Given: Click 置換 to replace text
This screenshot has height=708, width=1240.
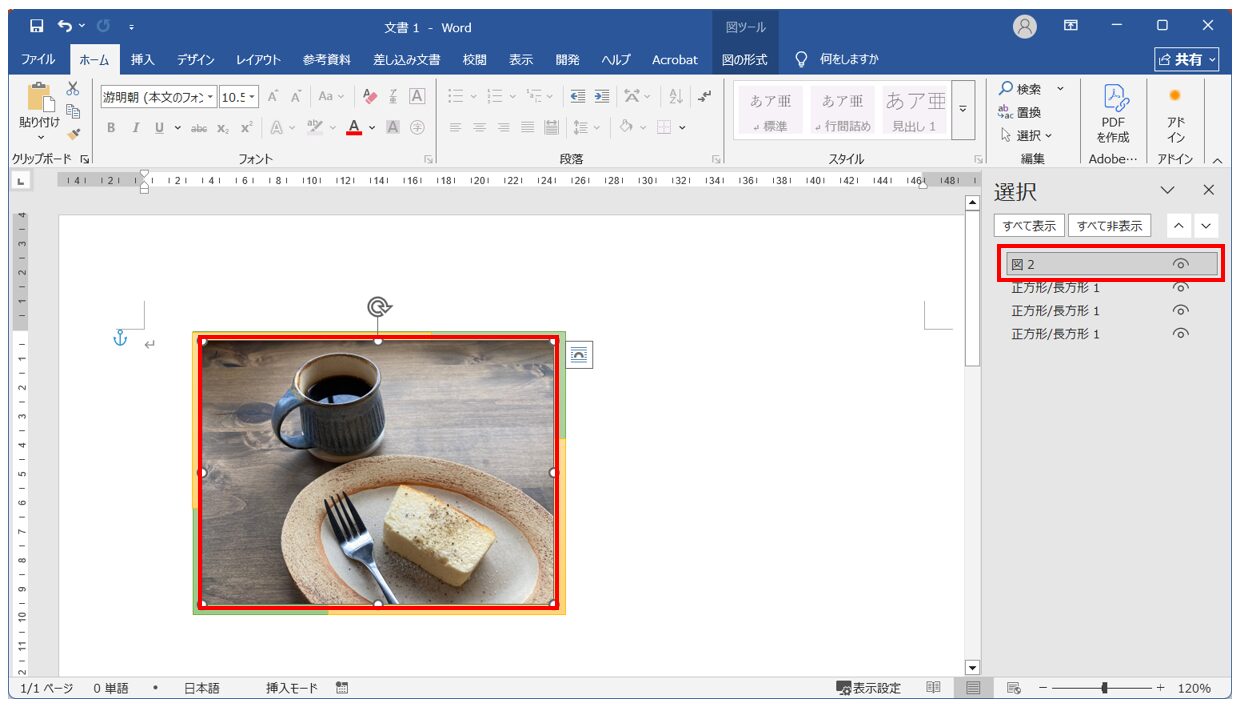Looking at the screenshot, I should [1021, 112].
